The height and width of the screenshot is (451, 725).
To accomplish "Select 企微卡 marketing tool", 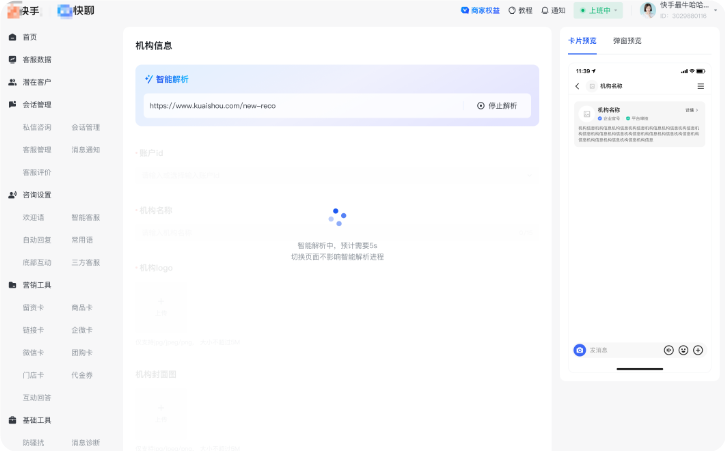I will point(82,330).
